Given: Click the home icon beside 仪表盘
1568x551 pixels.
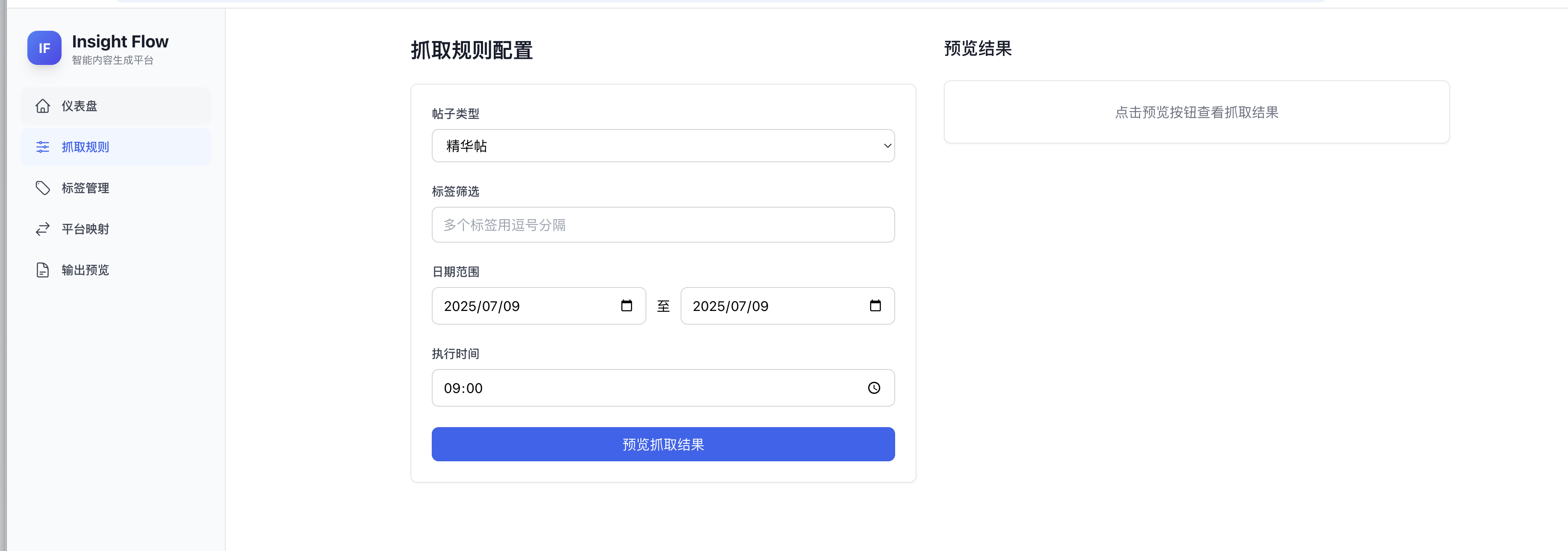Looking at the screenshot, I should point(43,106).
